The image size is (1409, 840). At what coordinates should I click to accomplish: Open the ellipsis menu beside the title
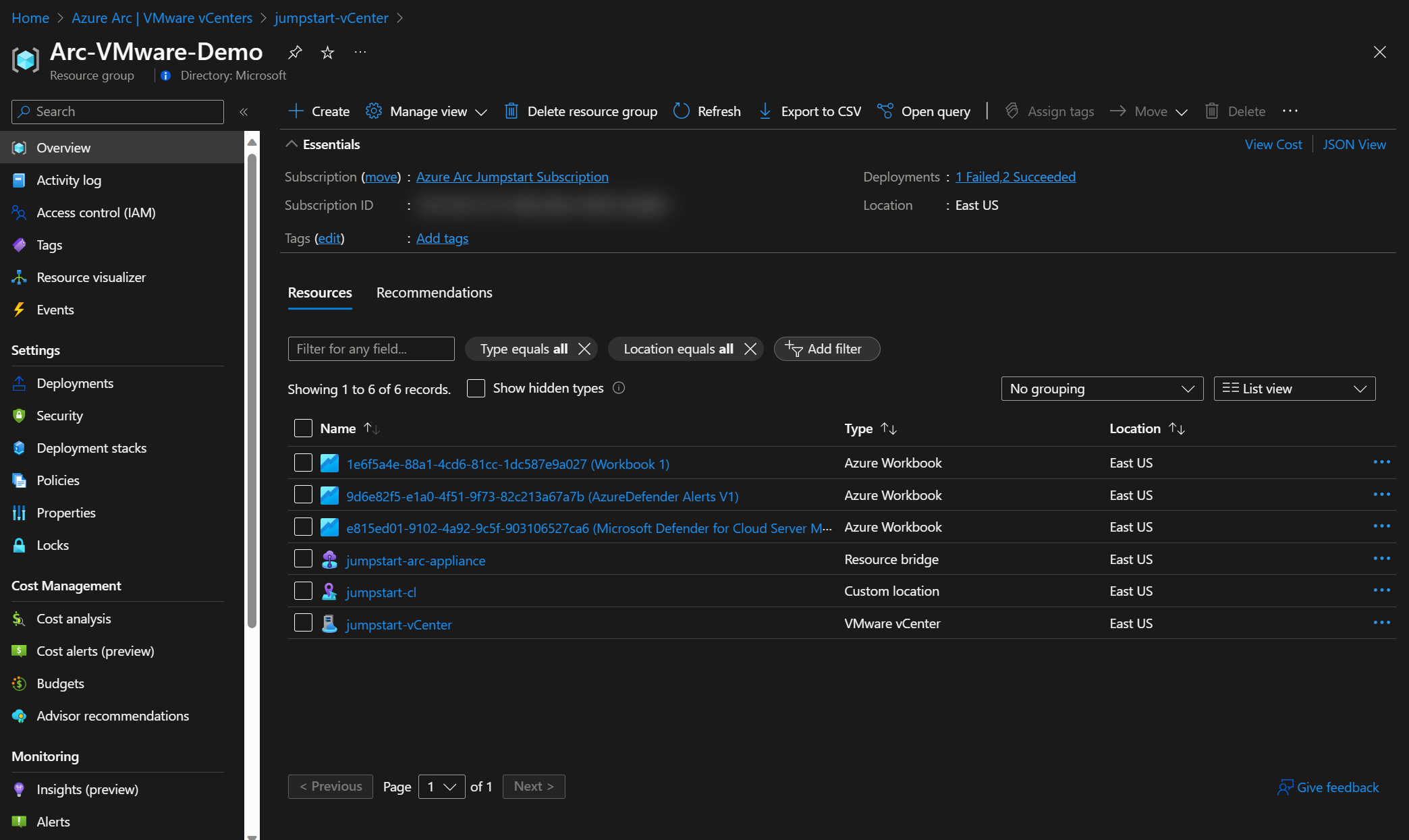click(x=360, y=52)
